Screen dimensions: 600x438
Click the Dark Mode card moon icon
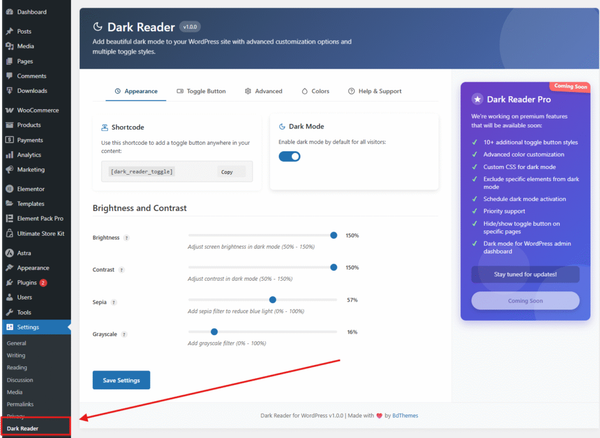pyautogui.click(x=282, y=127)
